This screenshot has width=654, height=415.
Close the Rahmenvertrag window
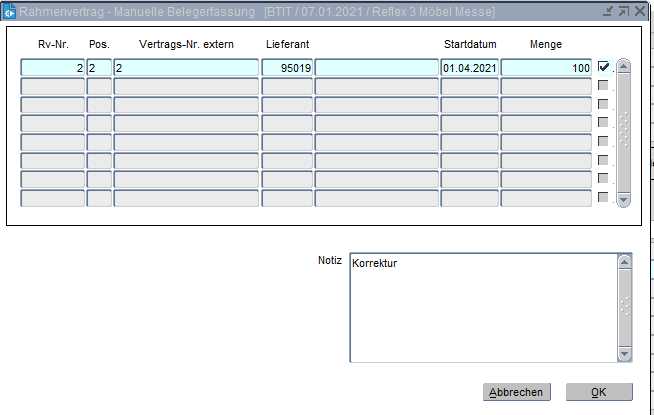(640, 10)
